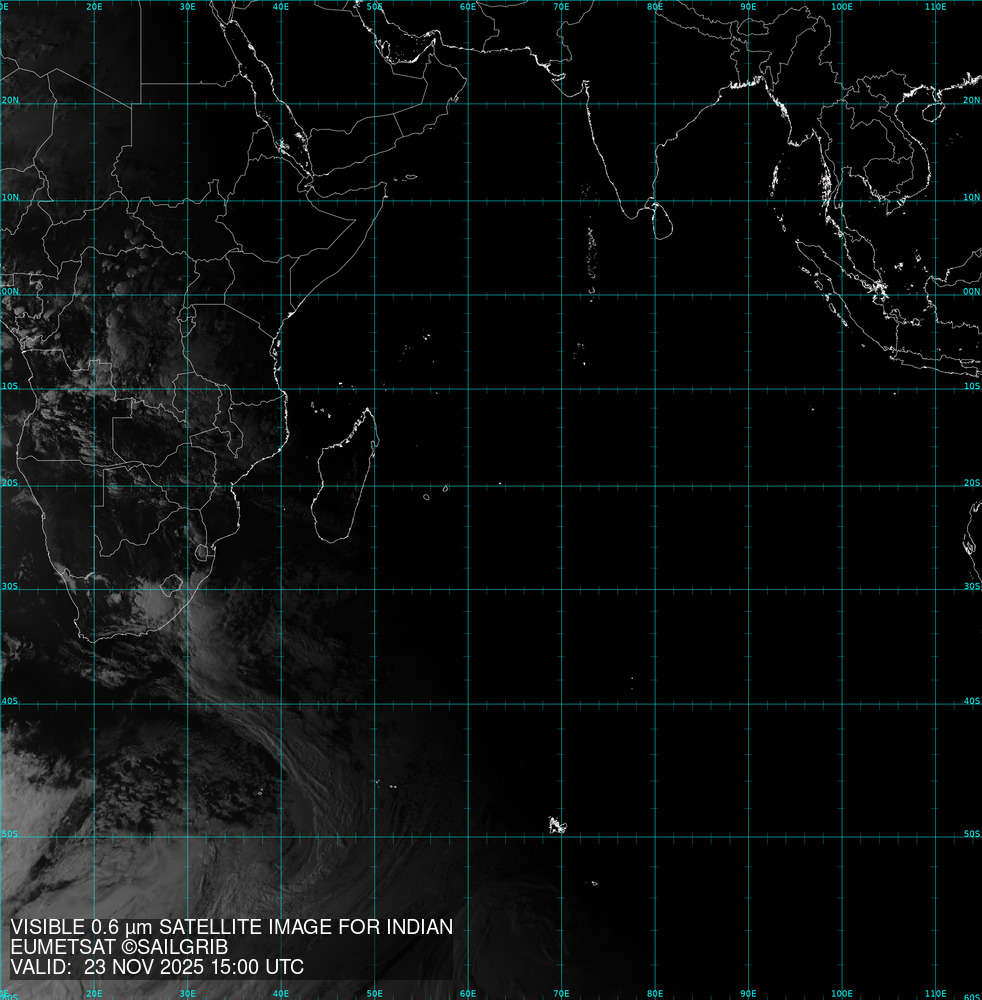Click the 30E longitude label at top

pos(188,7)
